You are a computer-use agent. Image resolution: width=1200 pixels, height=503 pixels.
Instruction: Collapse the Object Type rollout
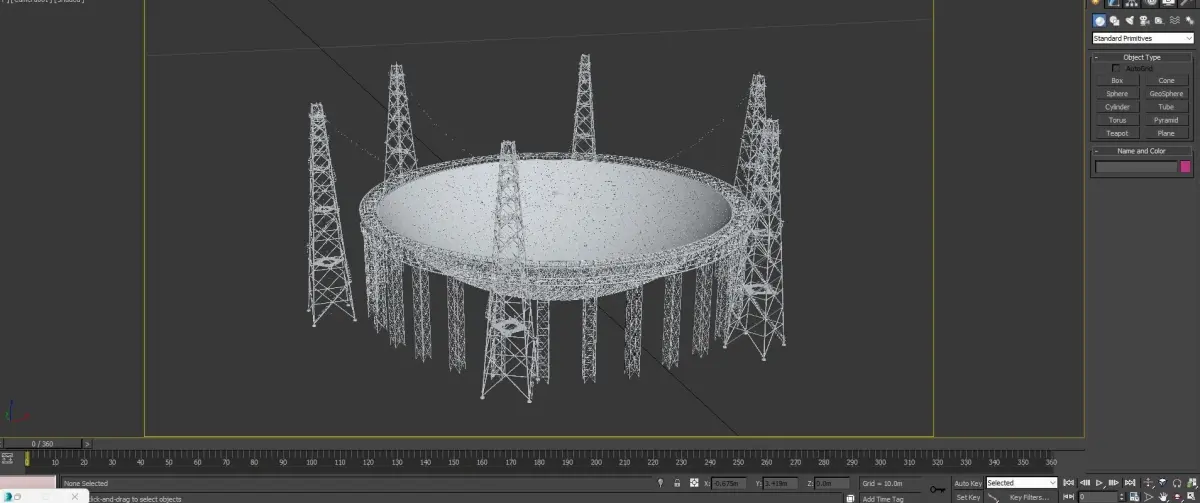[1142, 57]
